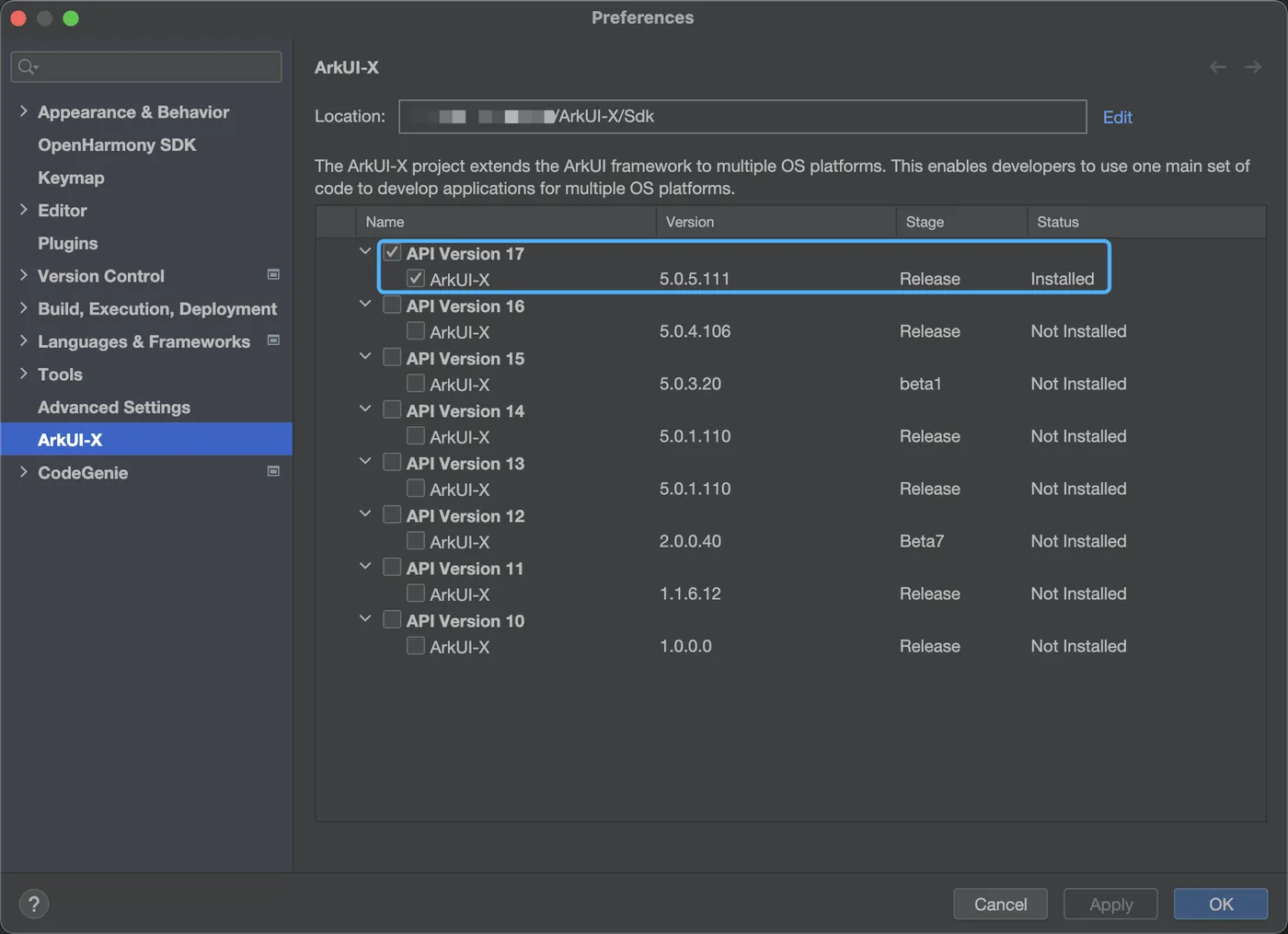
Task: Select the Beta7 stage cell
Action: coord(922,541)
